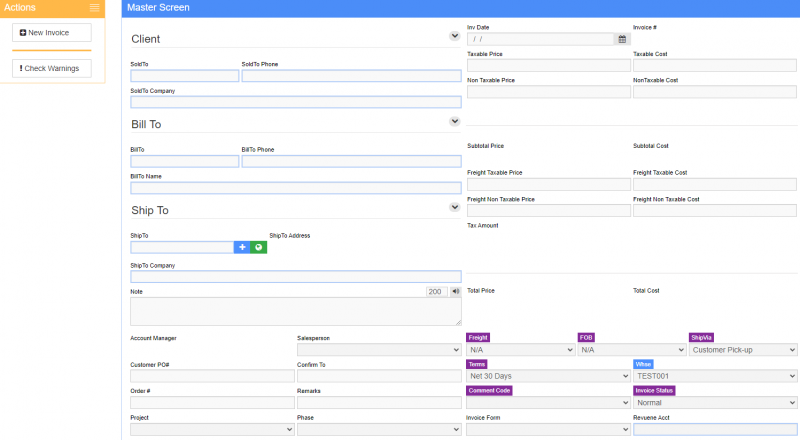Open the Actions panel hamburger menu
The height and width of the screenshot is (440, 800).
[x=94, y=8]
